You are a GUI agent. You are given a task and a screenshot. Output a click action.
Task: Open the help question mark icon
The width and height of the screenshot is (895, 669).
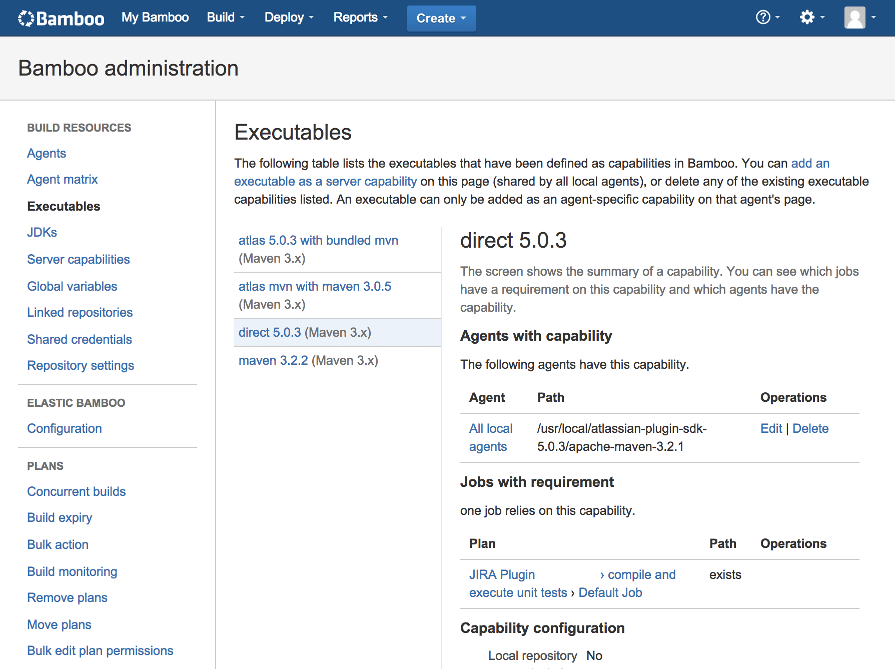coord(767,18)
